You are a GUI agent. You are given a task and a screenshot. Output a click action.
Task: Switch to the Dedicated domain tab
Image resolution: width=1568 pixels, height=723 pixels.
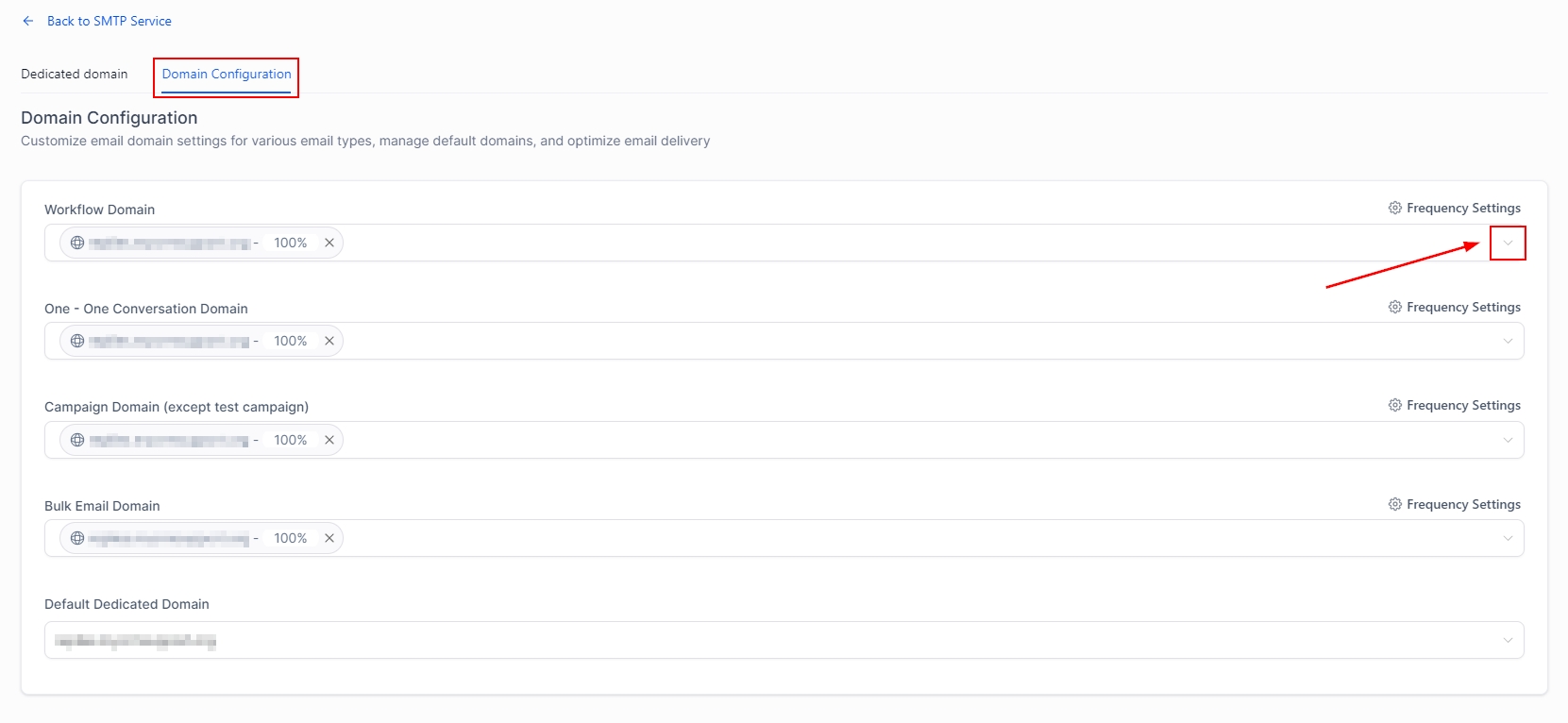point(75,74)
